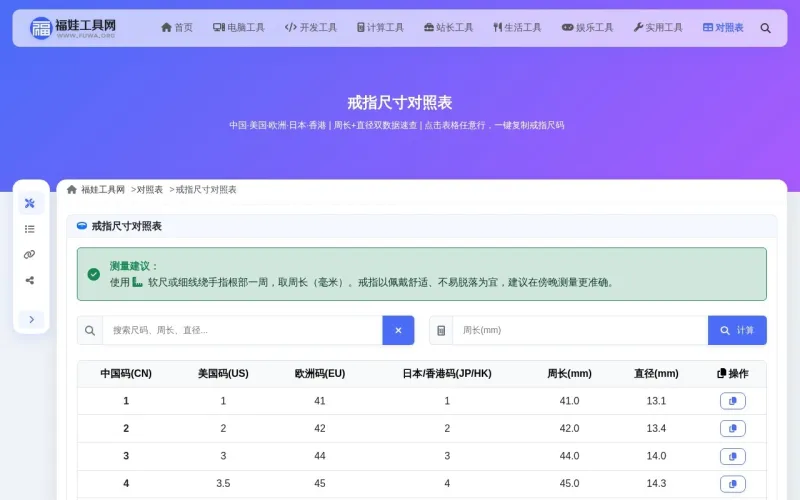
Task: Click the link icon in the left sidebar
Action: tap(30, 255)
